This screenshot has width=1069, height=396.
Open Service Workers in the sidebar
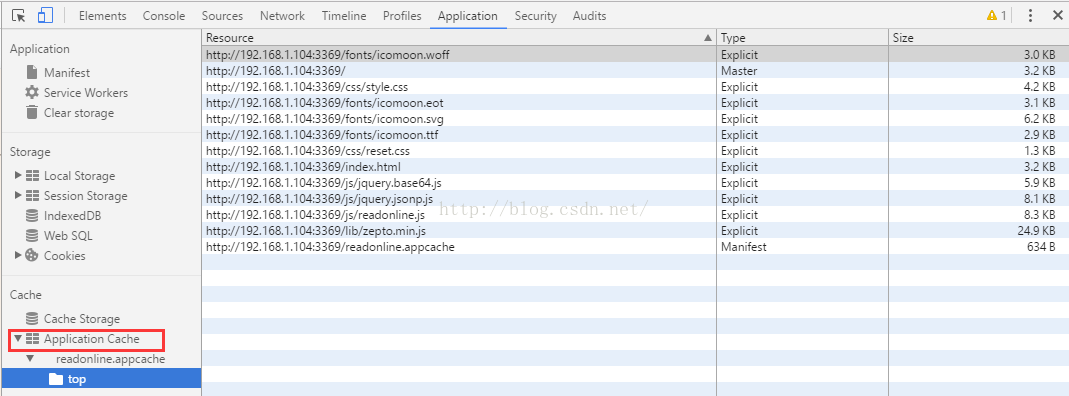tap(86, 93)
